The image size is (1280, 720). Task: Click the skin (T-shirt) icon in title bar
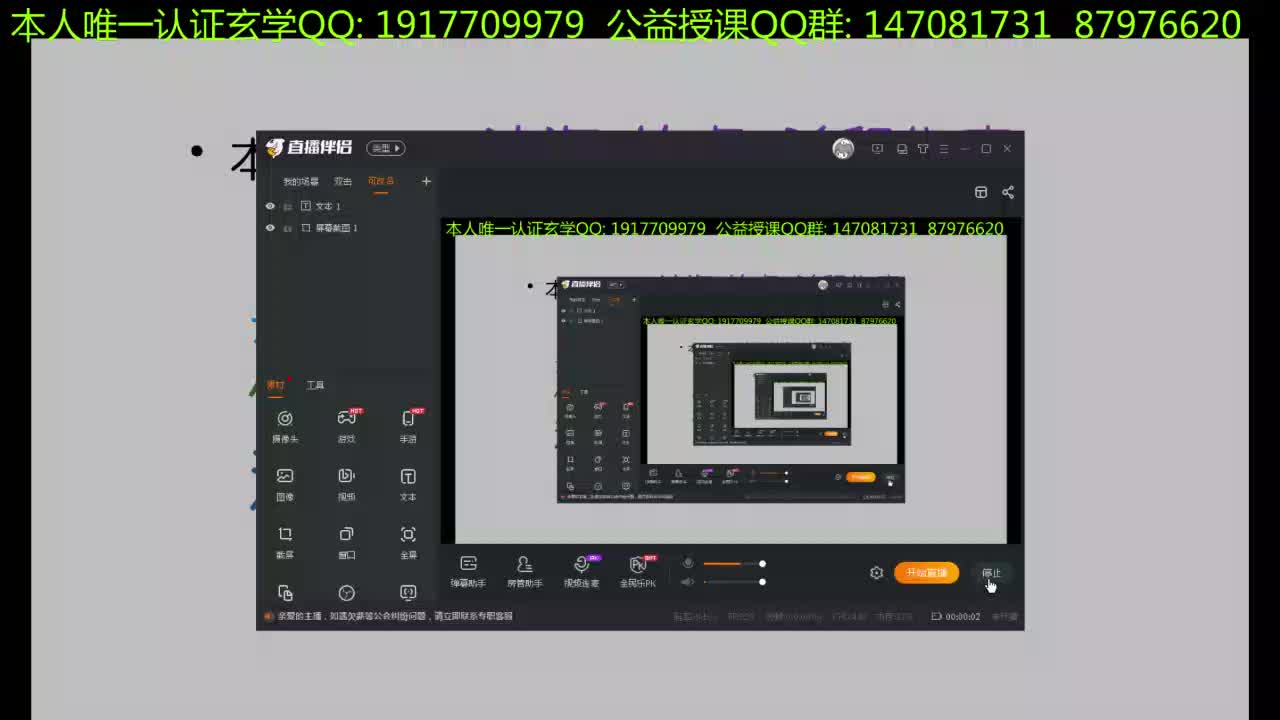pos(923,149)
